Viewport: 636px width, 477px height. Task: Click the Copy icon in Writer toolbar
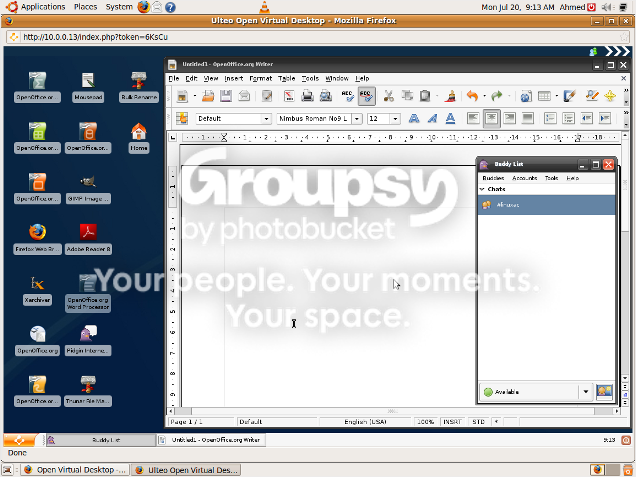coord(407,96)
